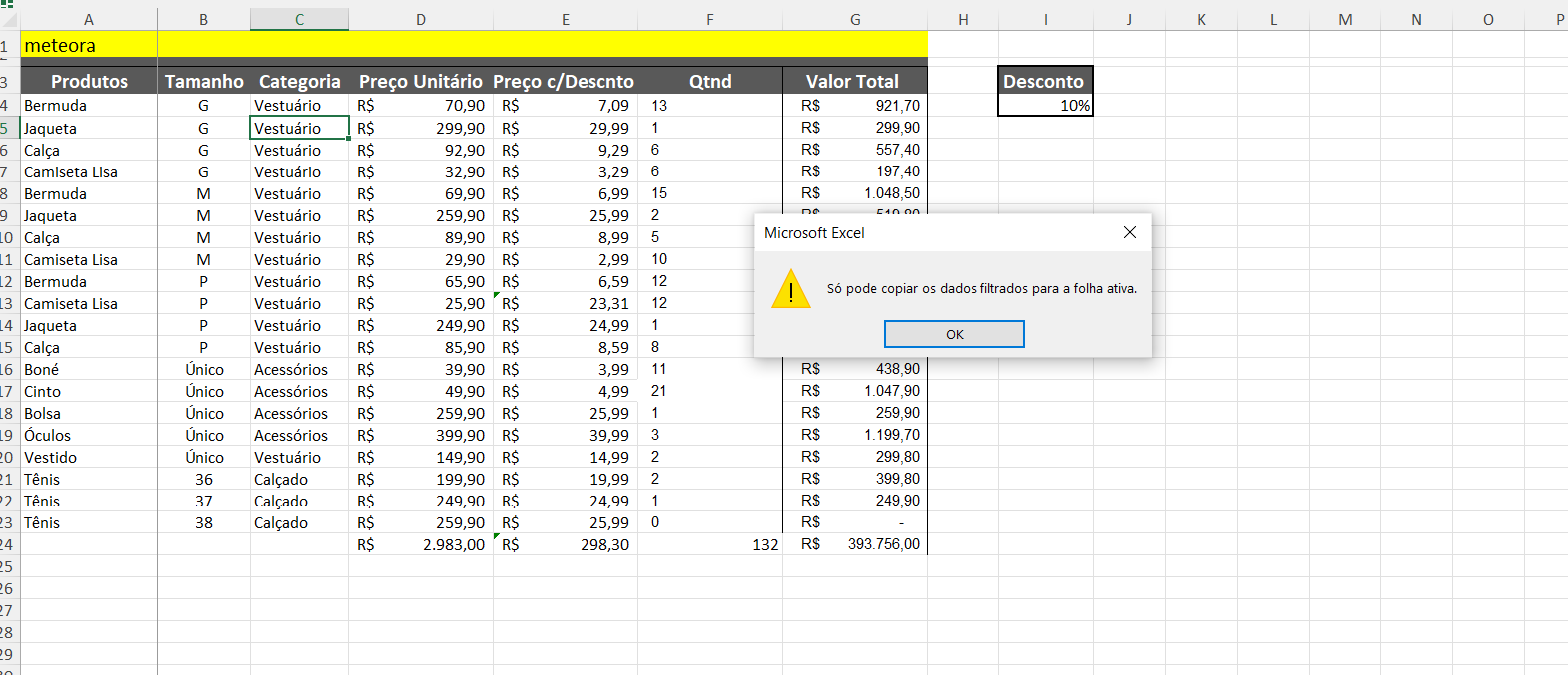Viewport: 1568px width, 675px height.
Task: Click the Valor Total table header
Action: 854,81
